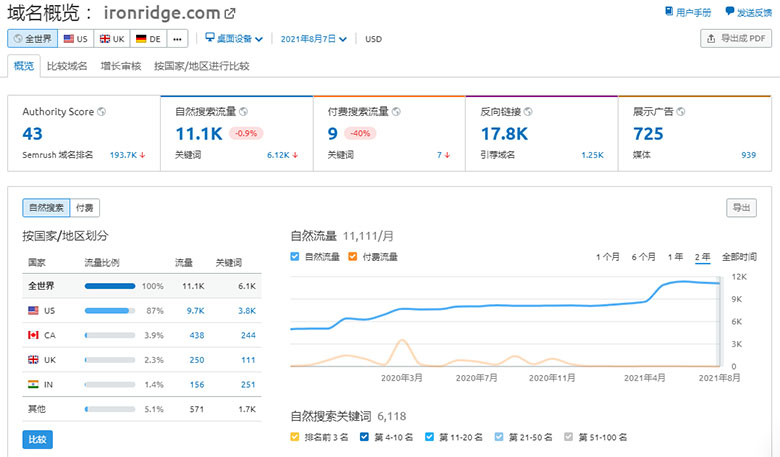Screen dimensions: 780x457
Task: Open ironridge.com external link icon
Action: coord(230,13)
